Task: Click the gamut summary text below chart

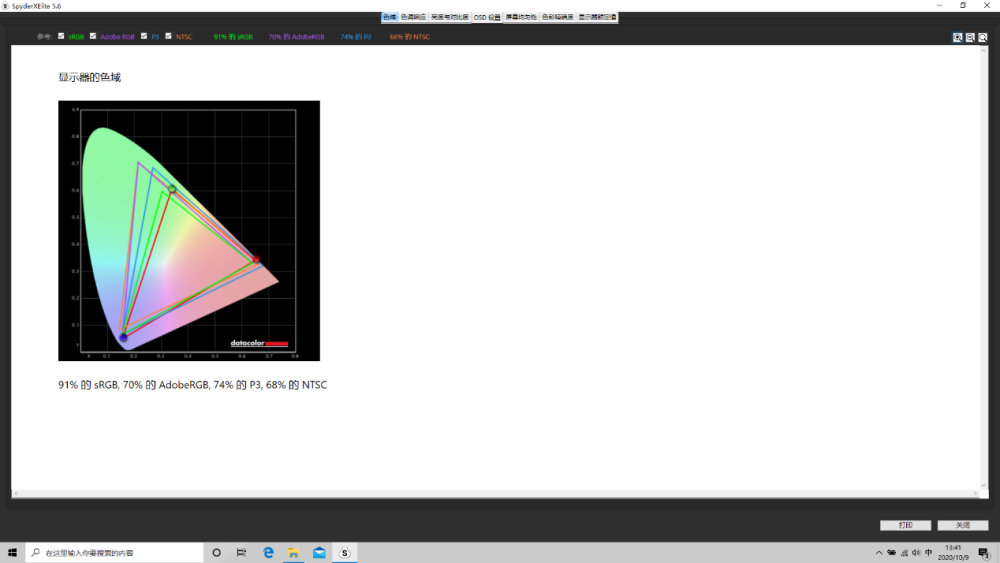Action: pos(193,385)
